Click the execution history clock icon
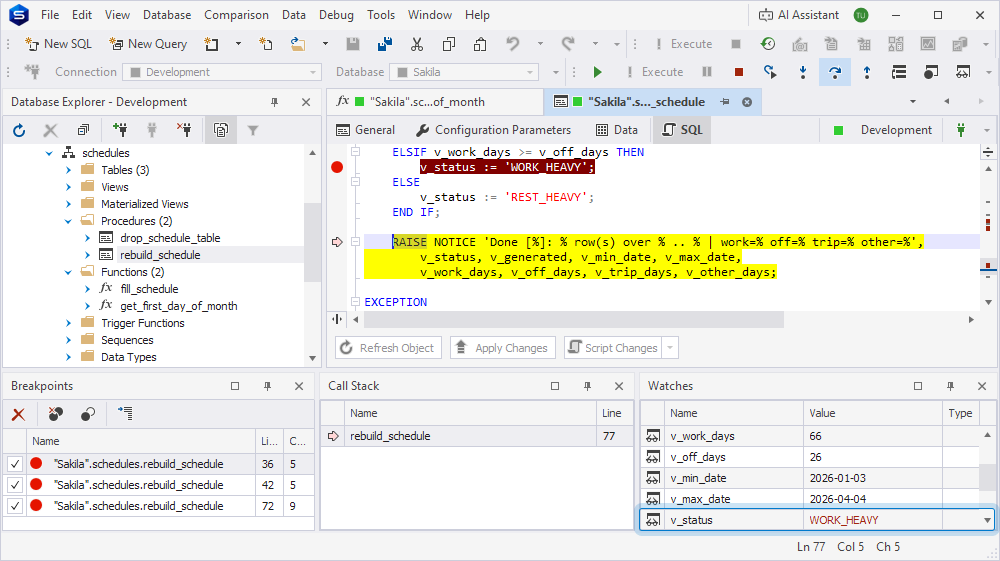 (768, 44)
